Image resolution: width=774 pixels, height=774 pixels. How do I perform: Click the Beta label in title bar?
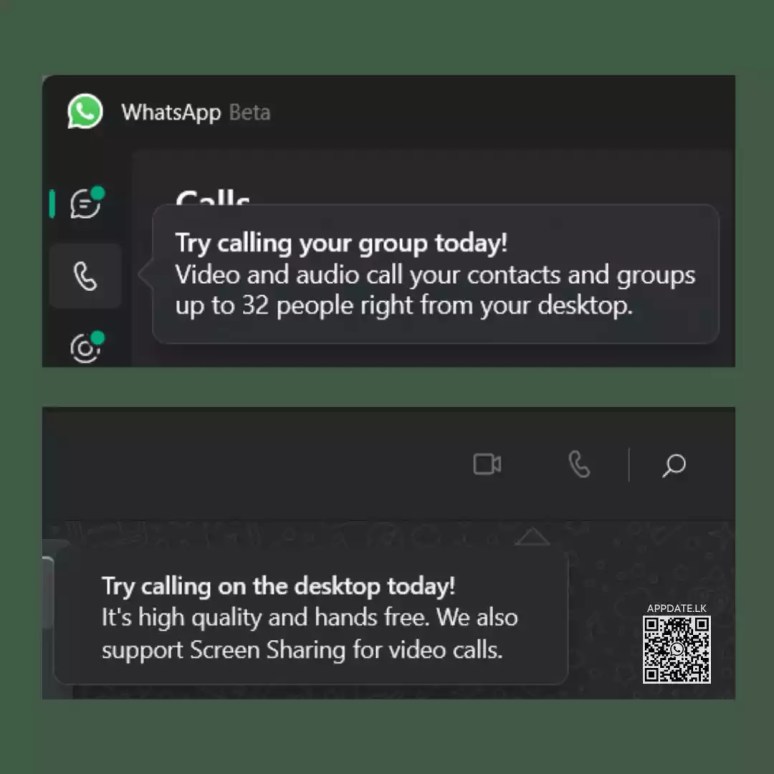click(x=250, y=113)
